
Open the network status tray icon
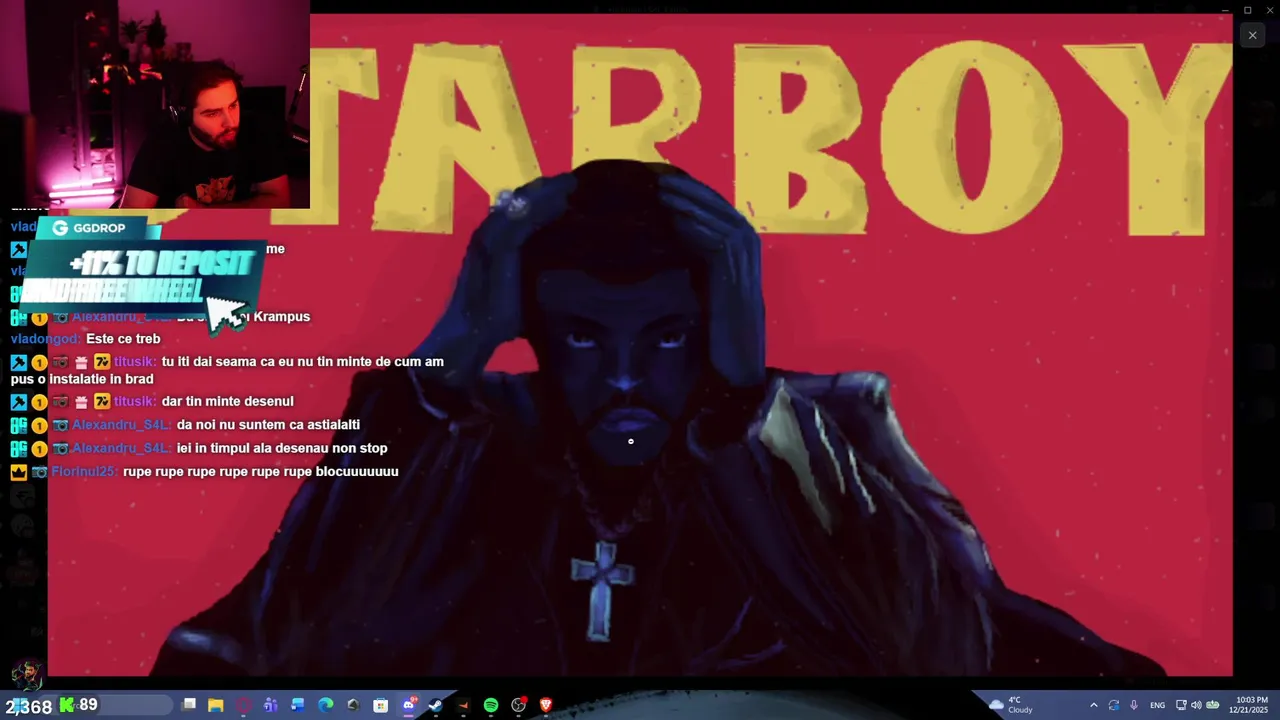click(x=1181, y=705)
